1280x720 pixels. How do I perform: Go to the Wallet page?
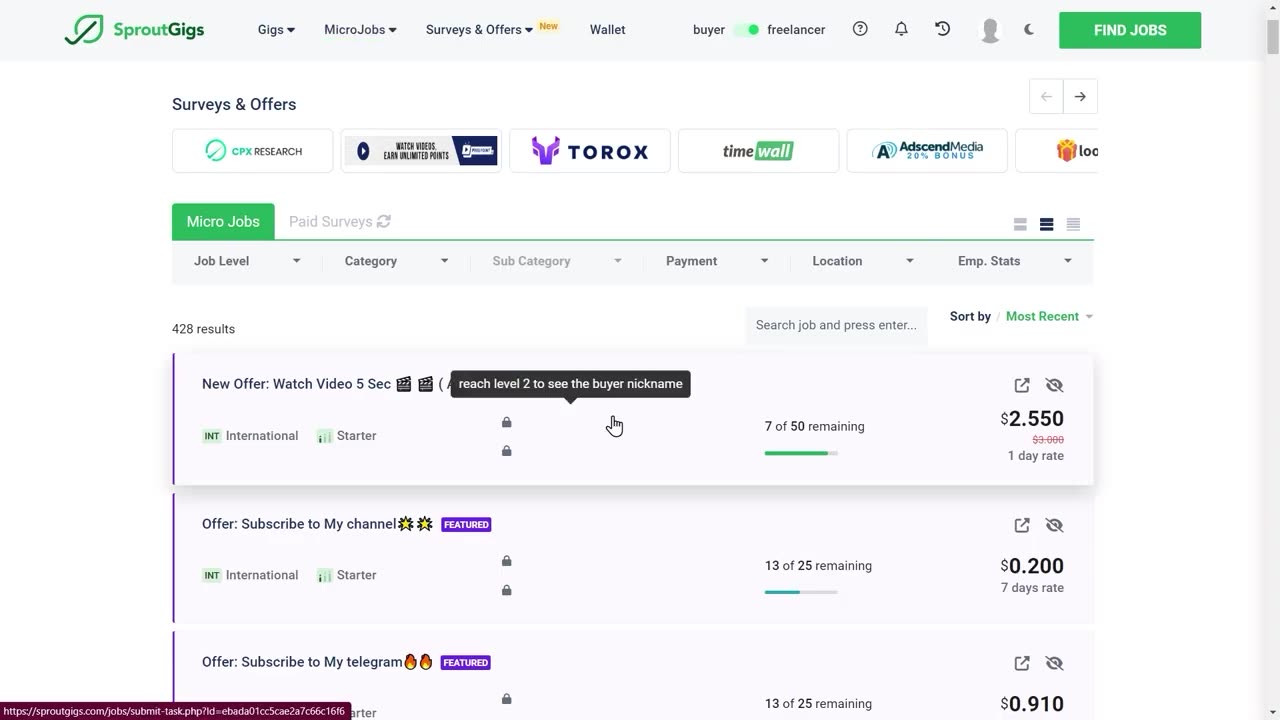(x=607, y=30)
